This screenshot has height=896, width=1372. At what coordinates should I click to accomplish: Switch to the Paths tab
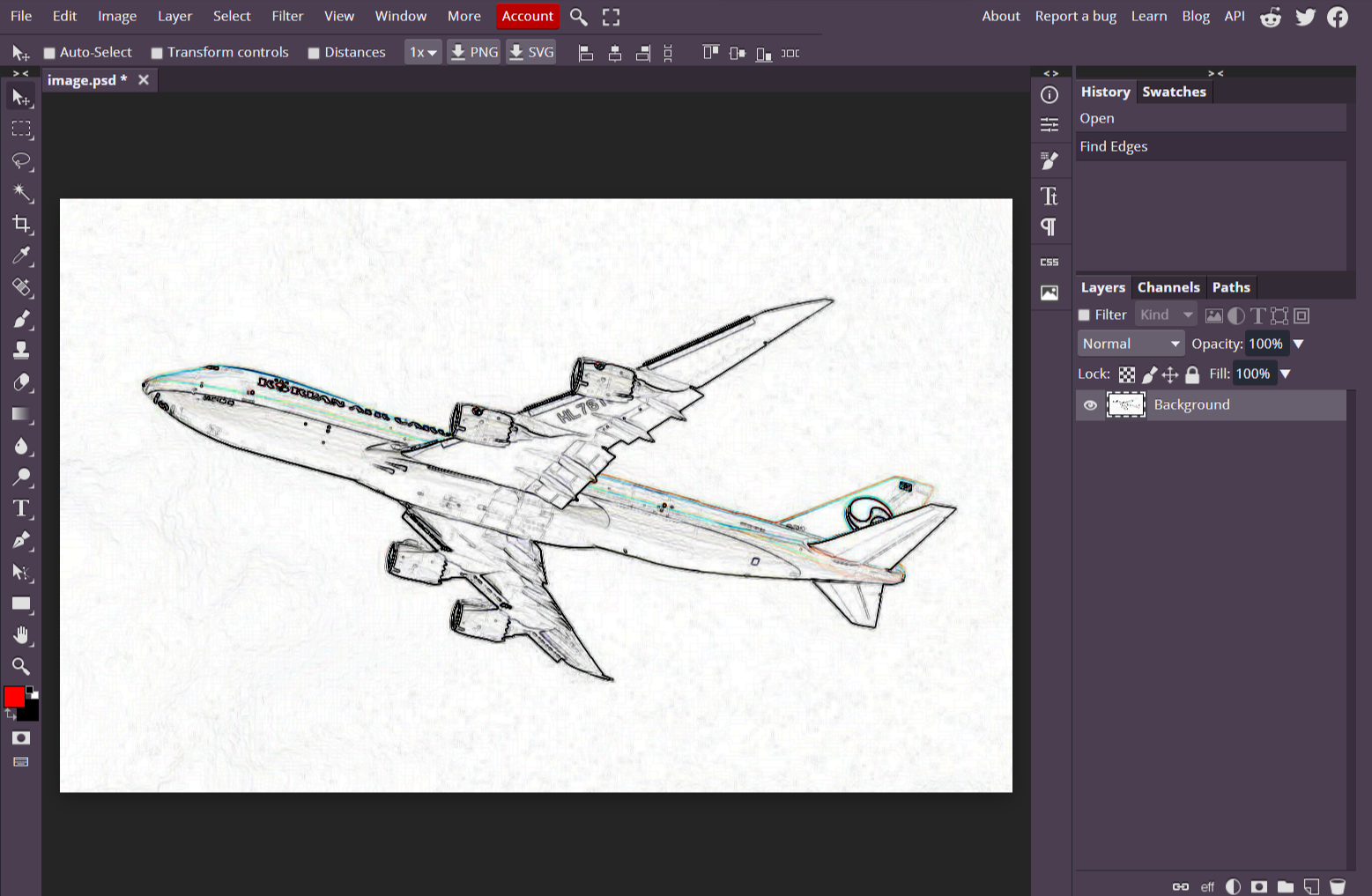[x=1231, y=287]
